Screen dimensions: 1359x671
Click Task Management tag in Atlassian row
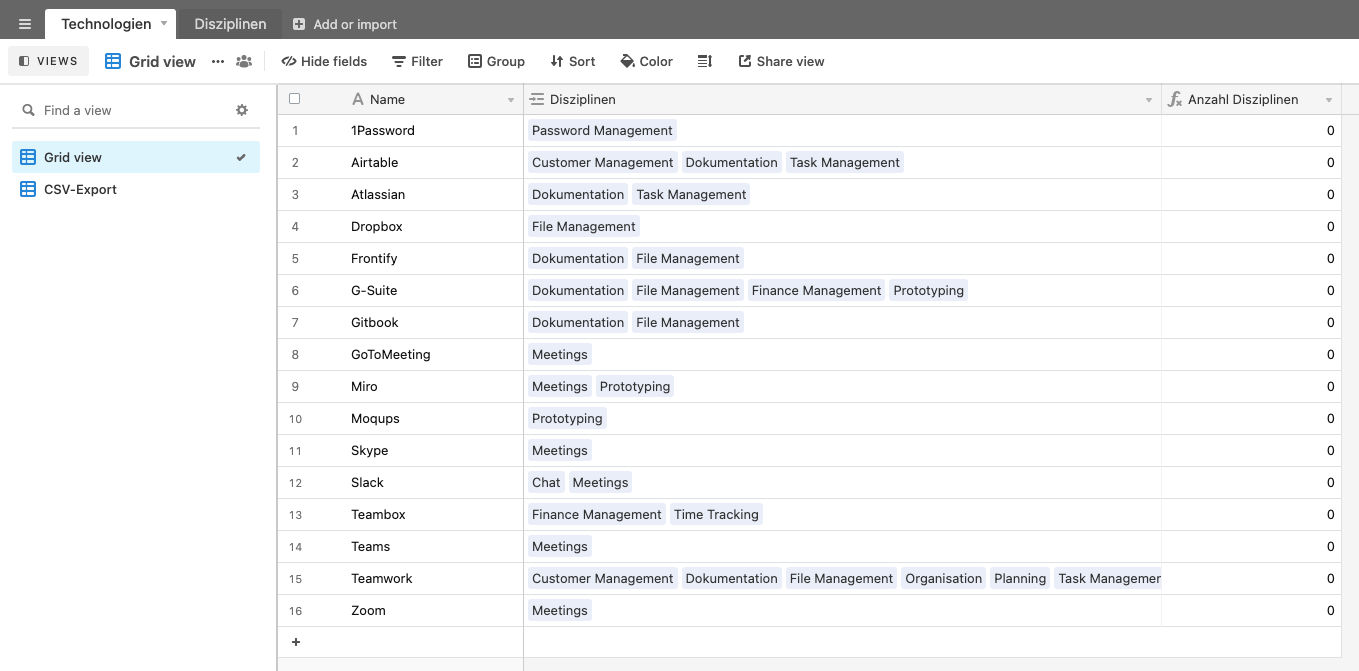691,195
